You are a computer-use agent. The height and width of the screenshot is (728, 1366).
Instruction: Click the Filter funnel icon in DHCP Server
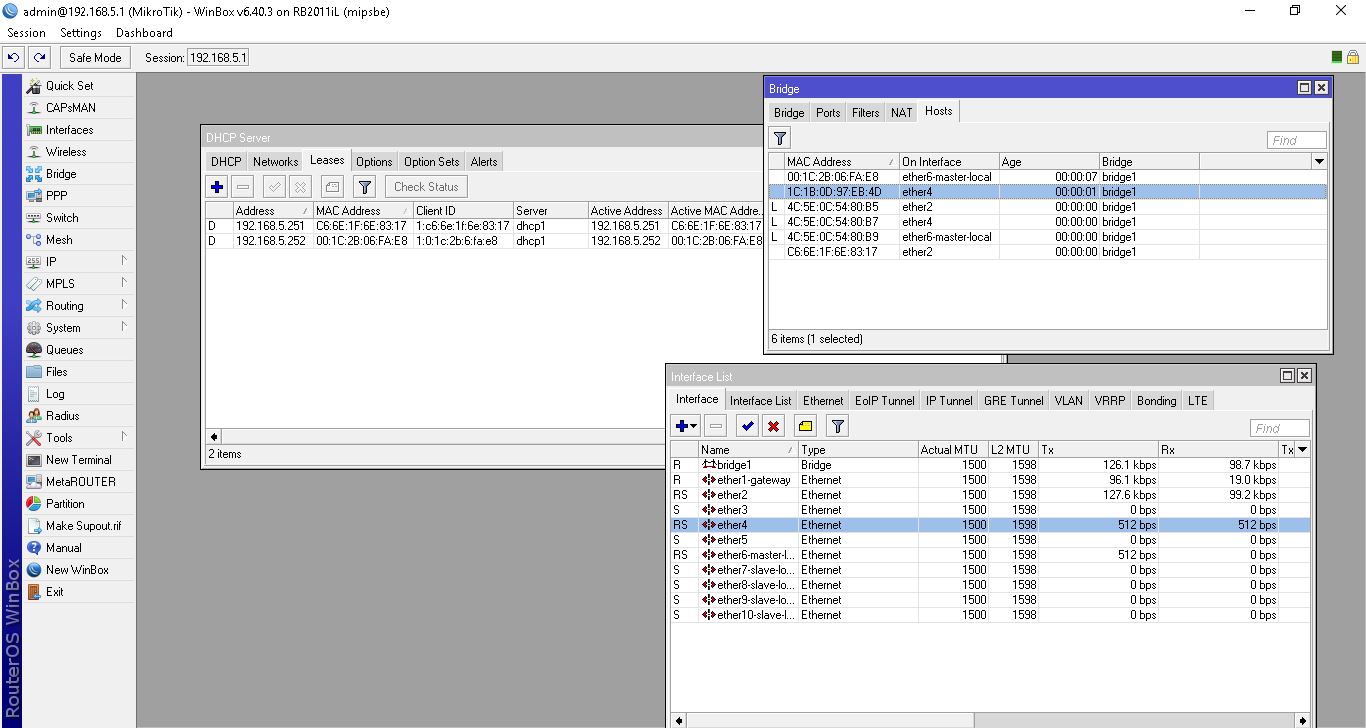click(x=365, y=187)
